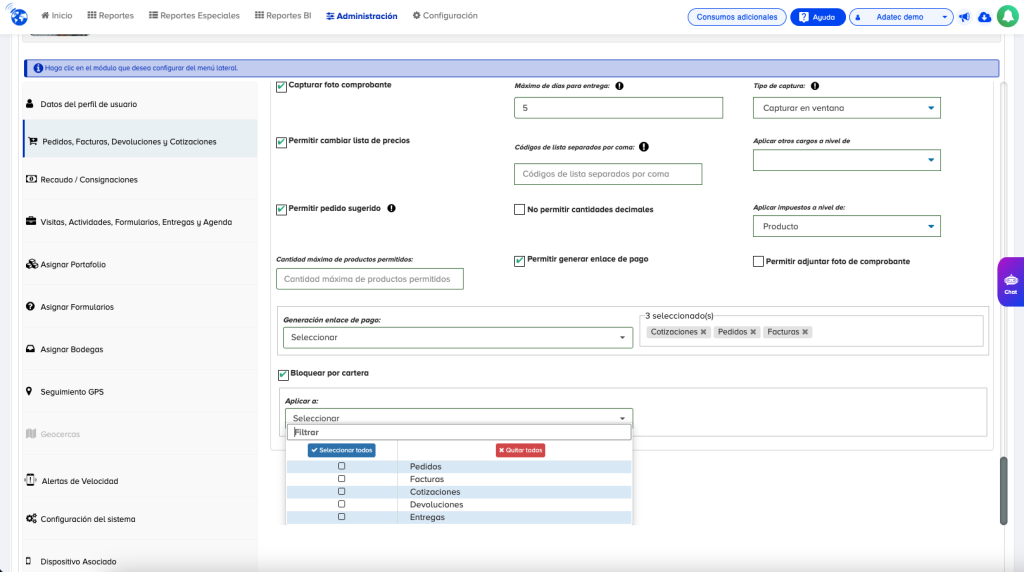Click info icon next to Permitir pedido sugerido
The height and width of the screenshot is (572, 1024).
[391, 208]
